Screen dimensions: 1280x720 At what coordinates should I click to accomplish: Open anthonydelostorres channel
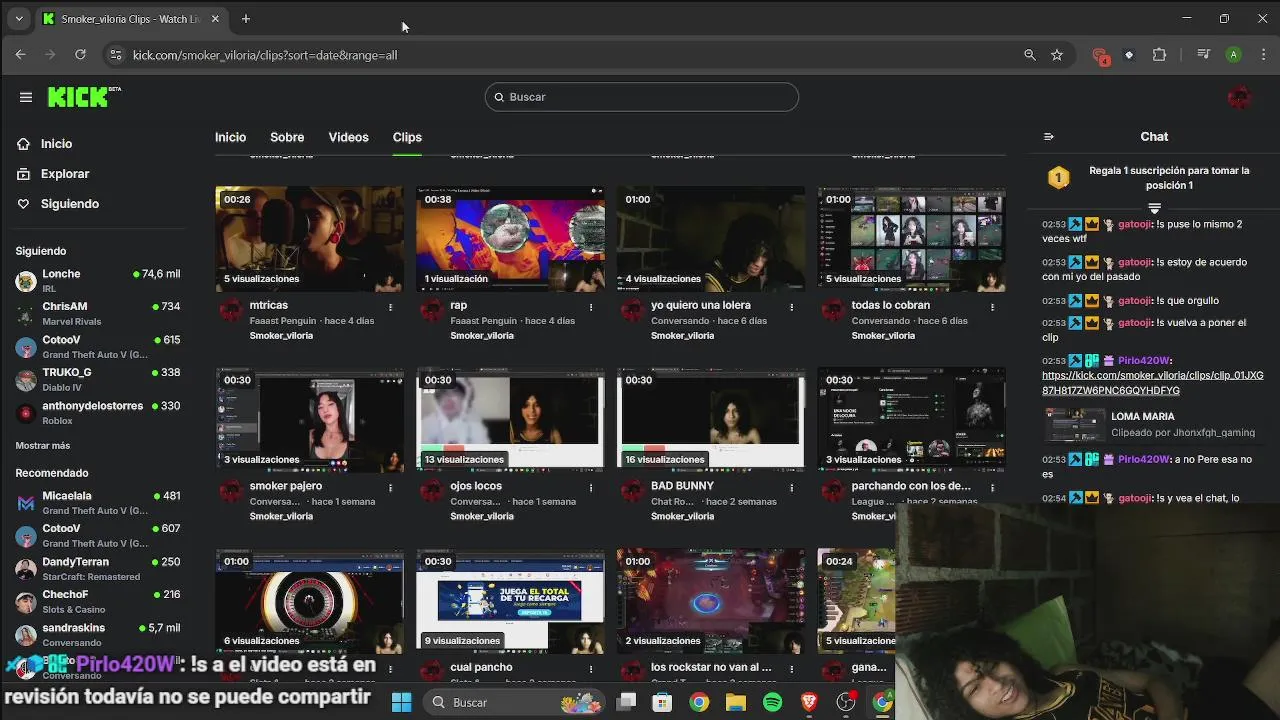(97, 413)
